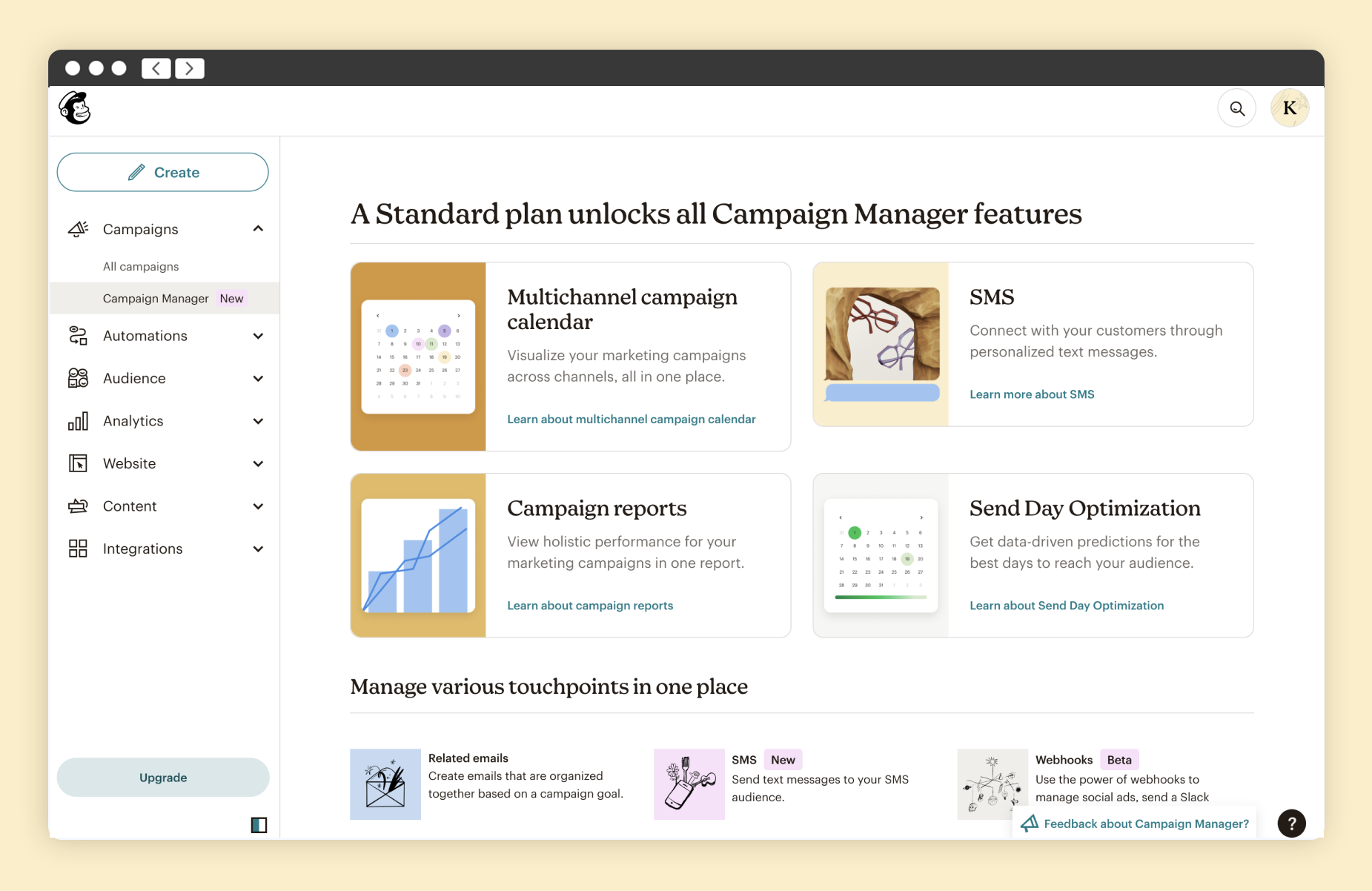This screenshot has width=1372, height=891.
Task: Toggle the sidebar collapse panel icon
Action: point(259,825)
